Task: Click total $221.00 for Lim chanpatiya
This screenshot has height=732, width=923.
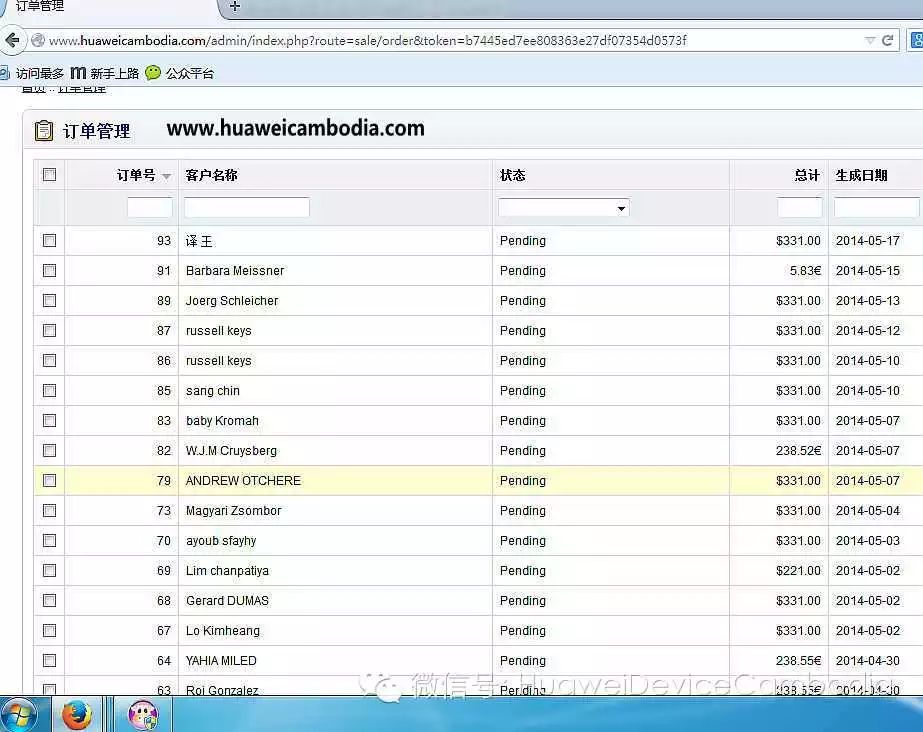Action: tap(798, 571)
